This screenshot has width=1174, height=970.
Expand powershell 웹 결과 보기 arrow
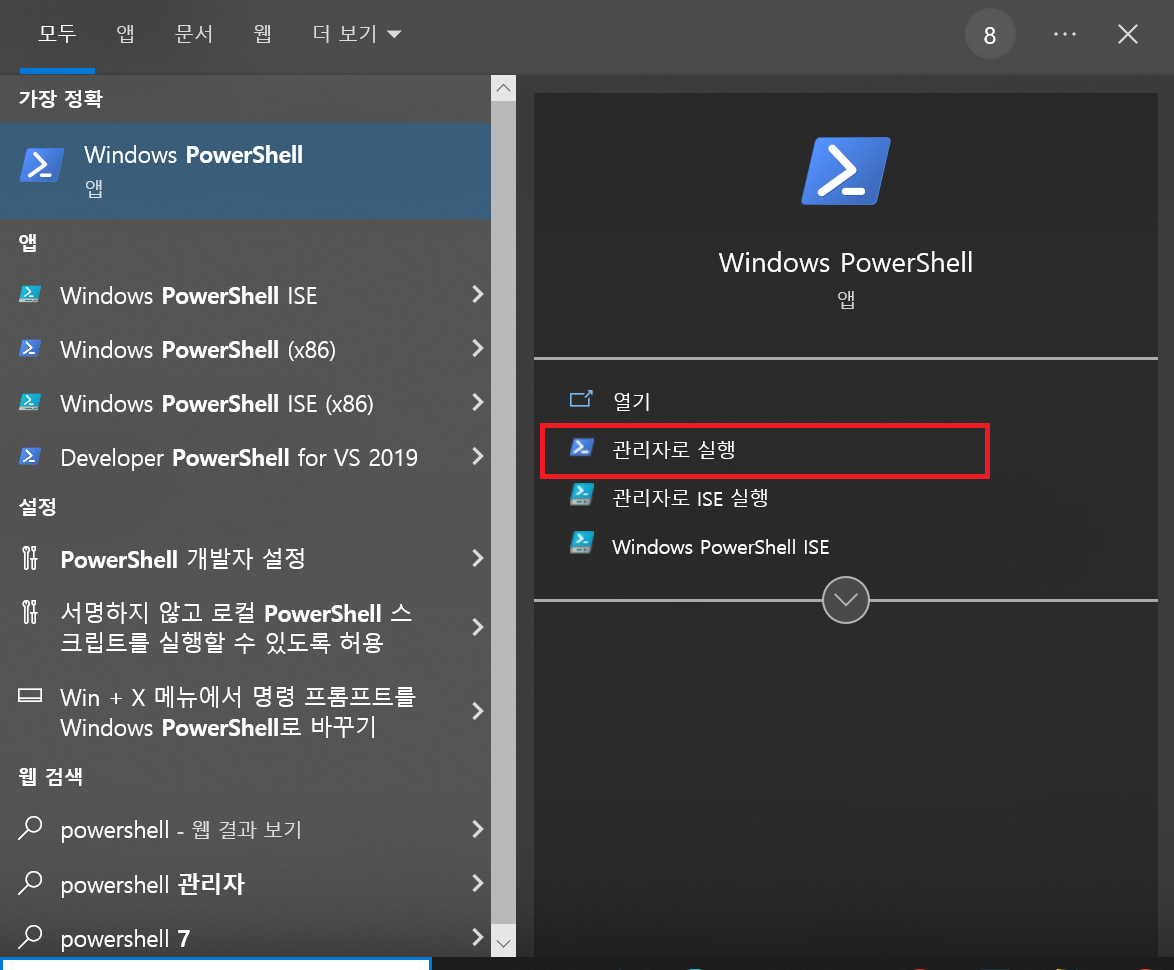click(478, 829)
